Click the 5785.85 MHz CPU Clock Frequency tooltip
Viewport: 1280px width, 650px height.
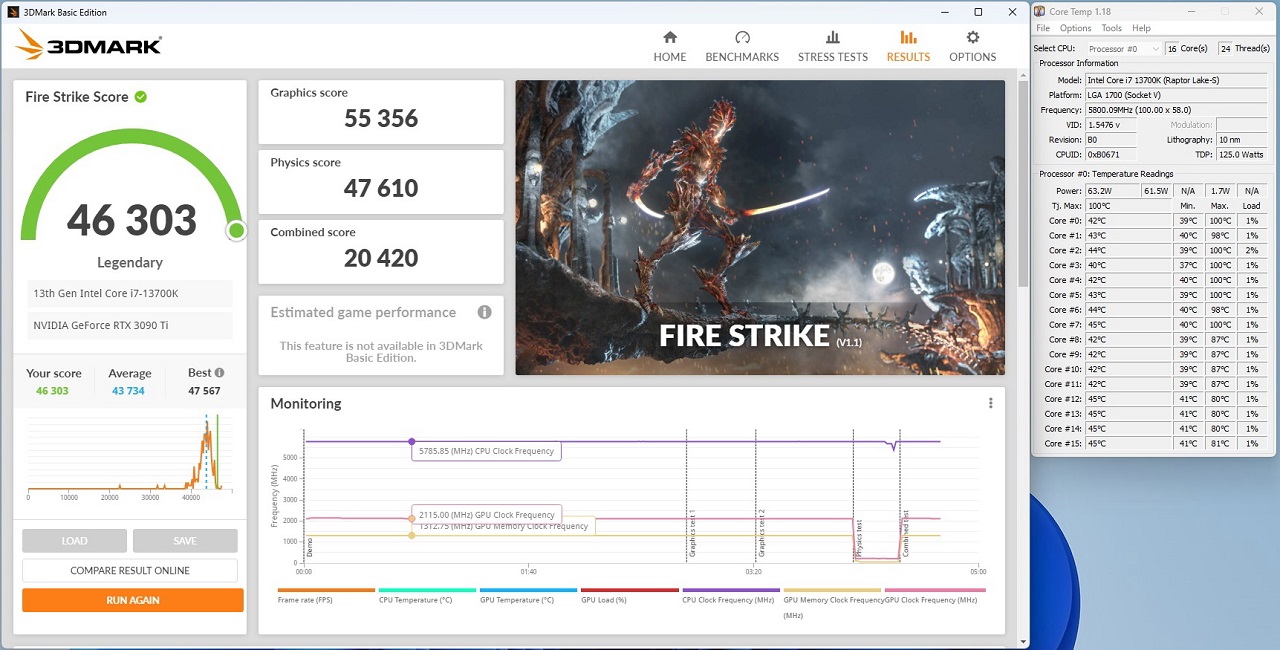tap(487, 451)
